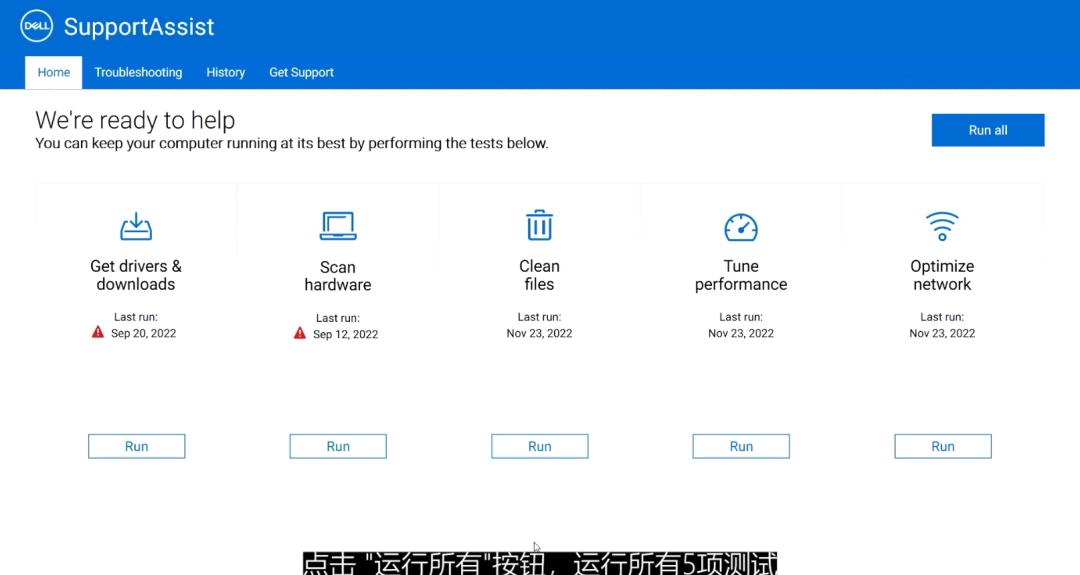This screenshot has width=1080, height=575.
Task: Click the 'Tune performance' label
Action: (741, 275)
